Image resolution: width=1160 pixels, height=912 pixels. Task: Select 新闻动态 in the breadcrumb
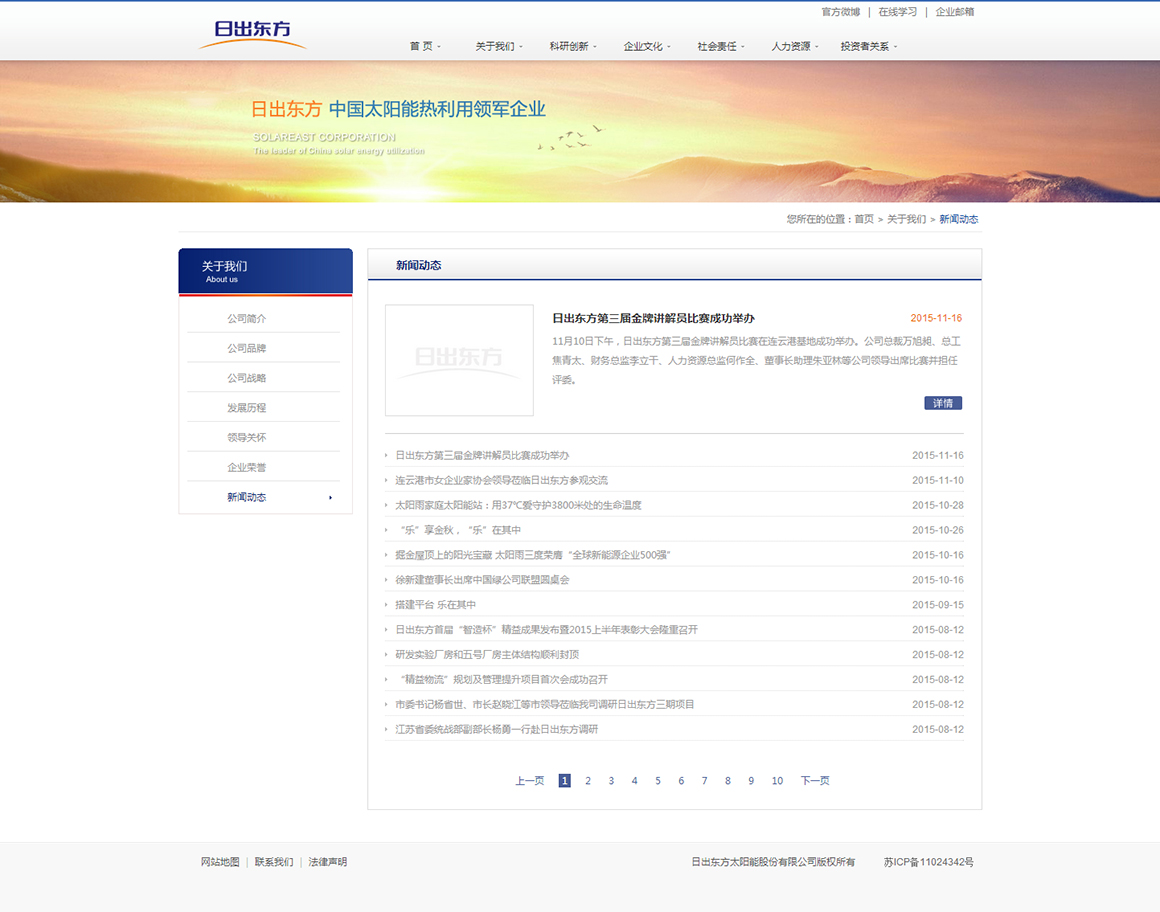pos(959,219)
